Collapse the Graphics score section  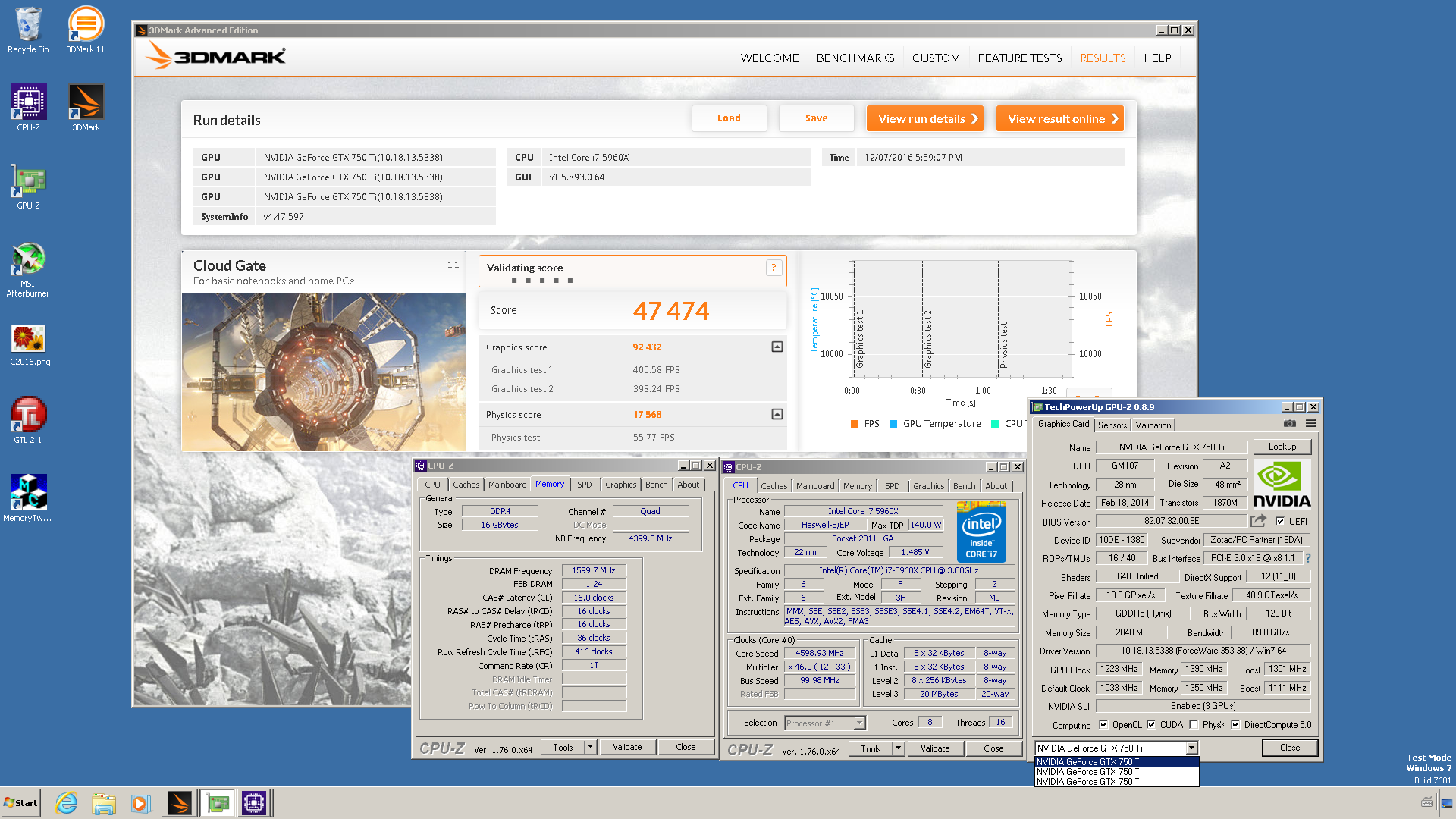pyautogui.click(x=777, y=347)
